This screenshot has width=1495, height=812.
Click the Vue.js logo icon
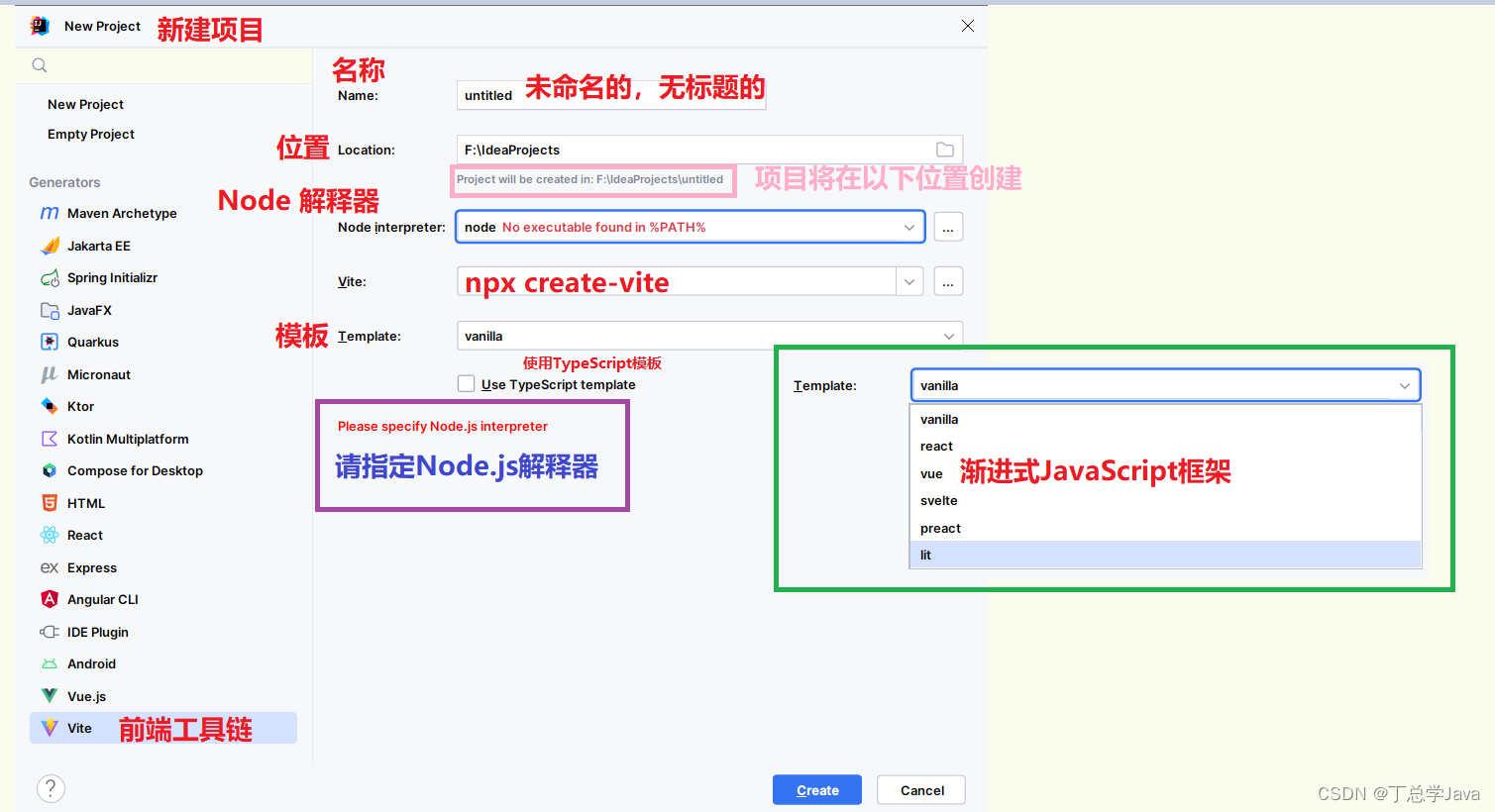coord(50,696)
